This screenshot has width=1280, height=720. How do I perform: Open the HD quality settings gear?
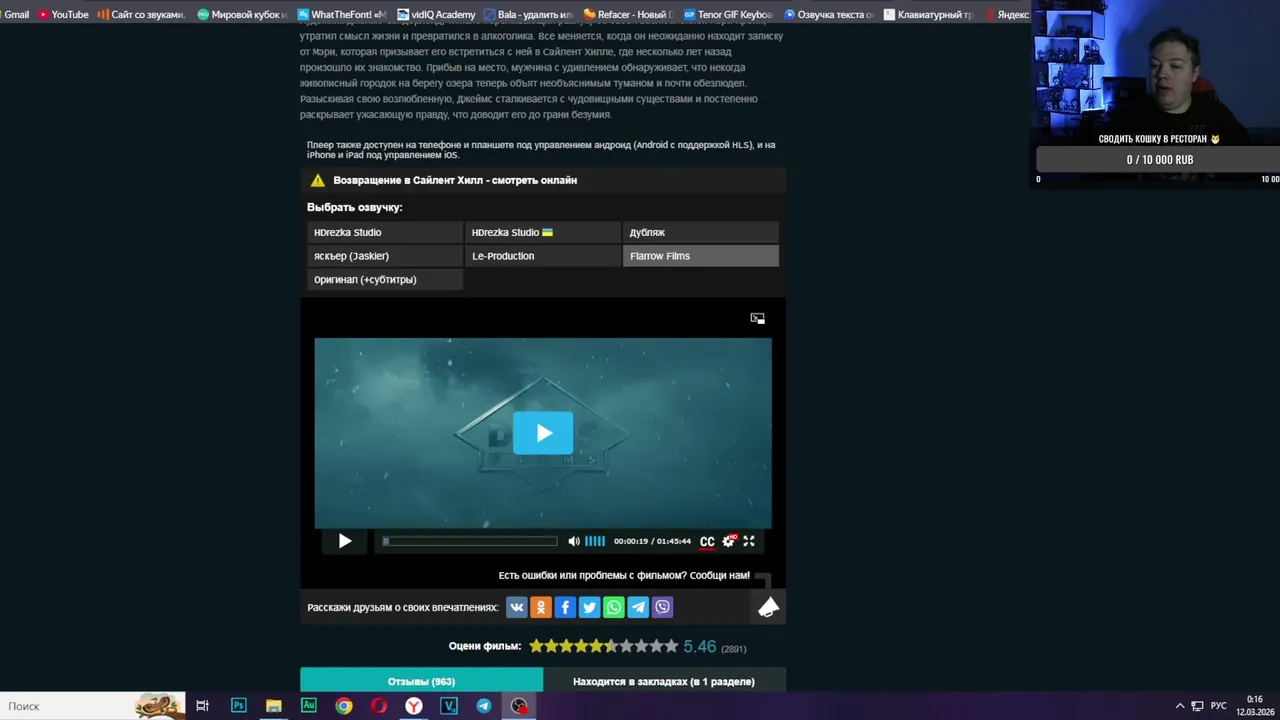(x=729, y=541)
